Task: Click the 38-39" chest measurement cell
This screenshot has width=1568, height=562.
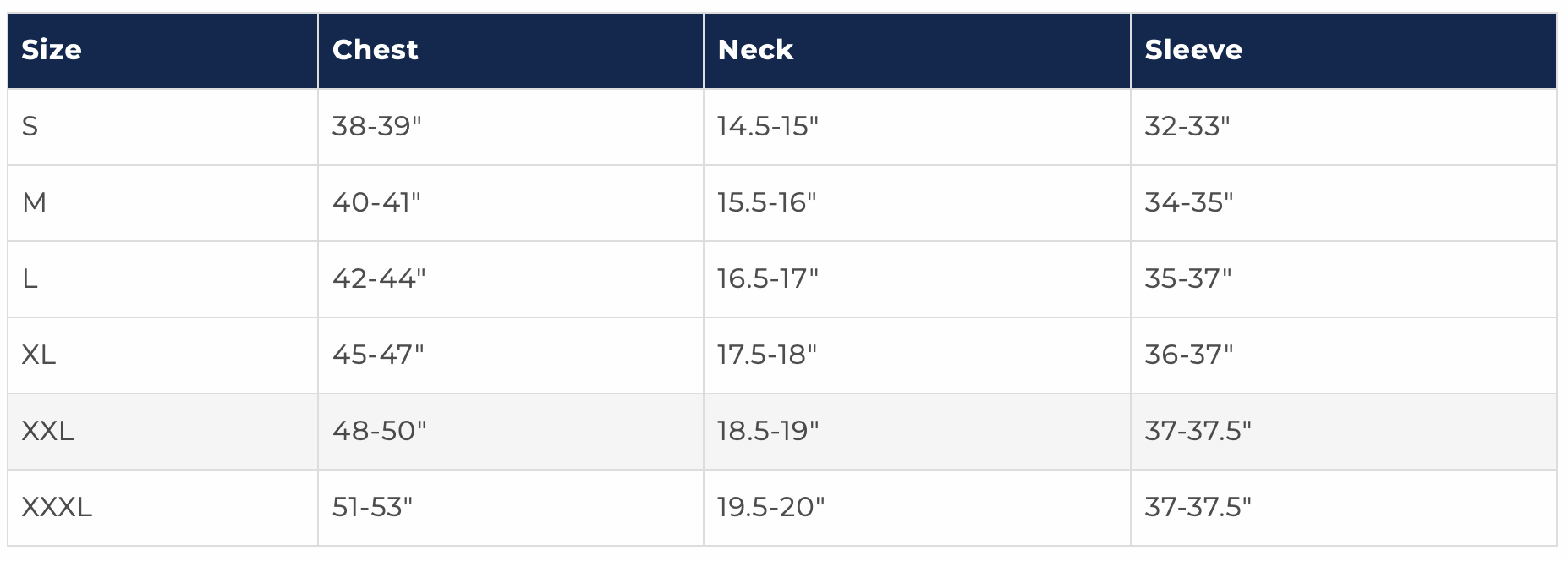Action: [x=376, y=127]
